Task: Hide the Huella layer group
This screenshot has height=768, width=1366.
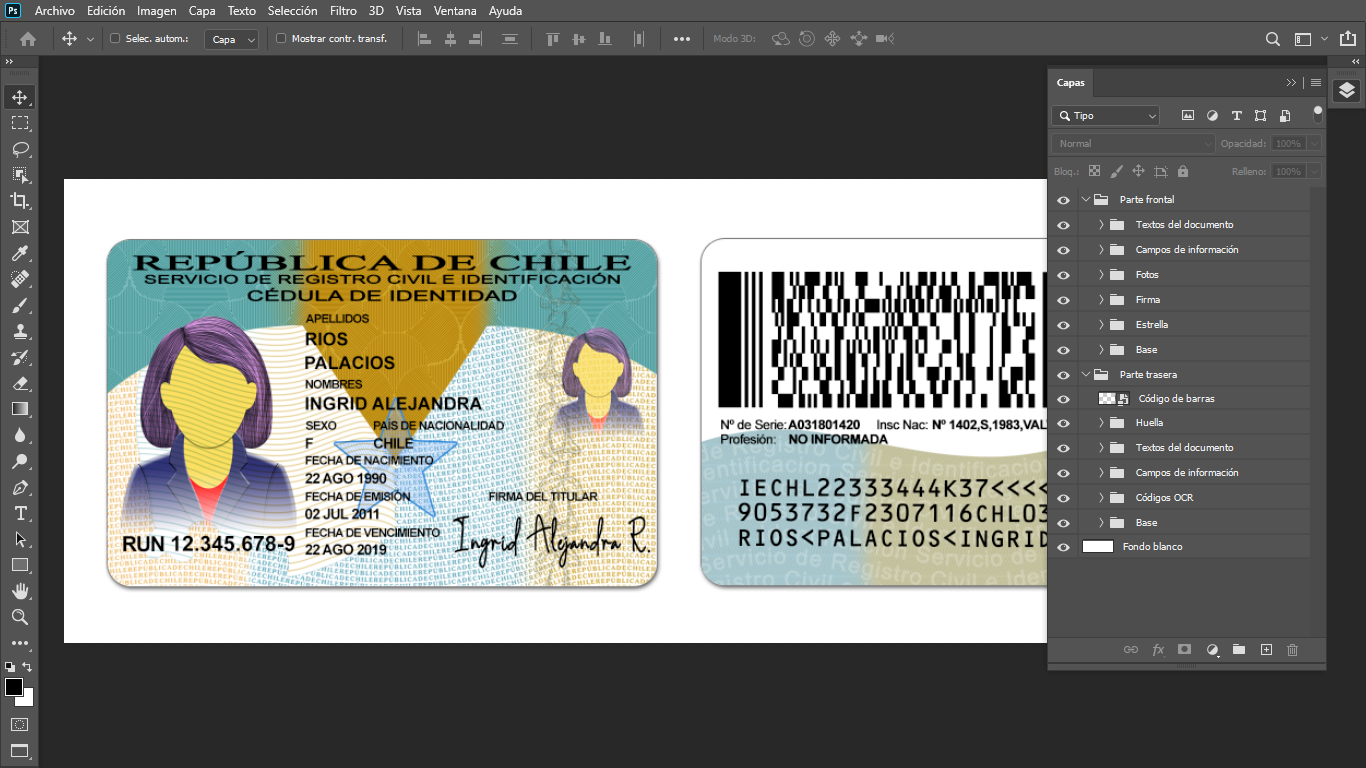Action: 1063,423
